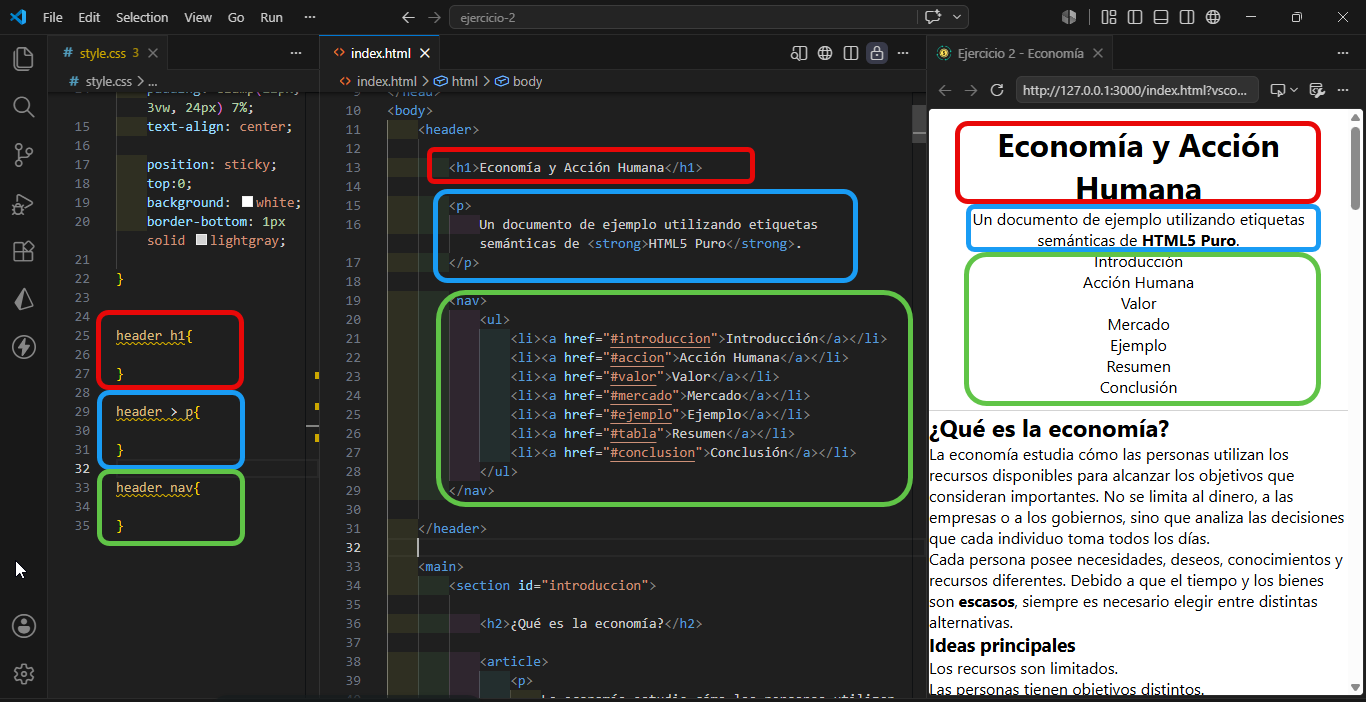The image size is (1366, 702).
Task: Switch to the index.html tab
Action: tap(380, 53)
